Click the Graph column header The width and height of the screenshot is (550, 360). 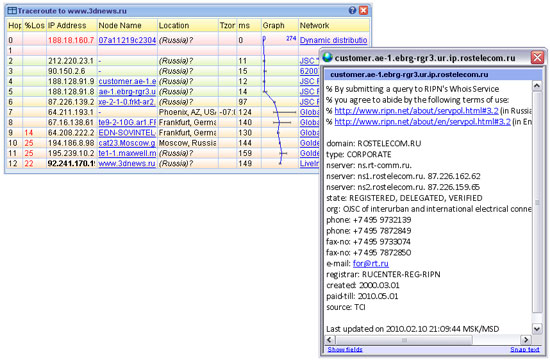[280, 25]
